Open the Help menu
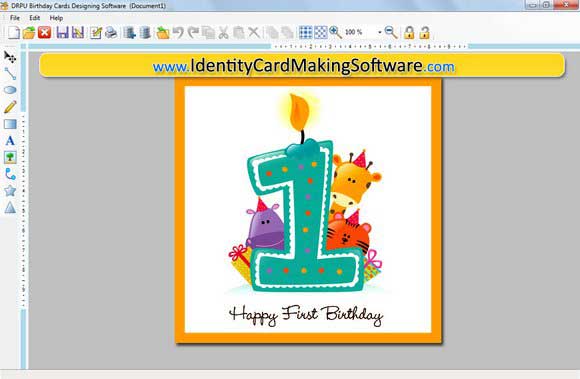Screen dimensions: 580x379 [x=56, y=18]
